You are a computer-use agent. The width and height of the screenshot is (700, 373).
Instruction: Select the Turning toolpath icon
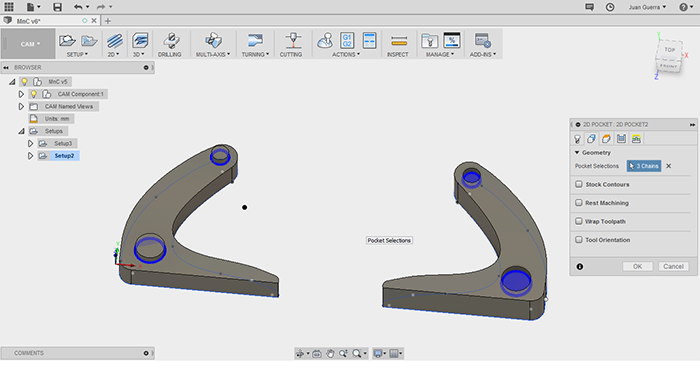coord(255,41)
